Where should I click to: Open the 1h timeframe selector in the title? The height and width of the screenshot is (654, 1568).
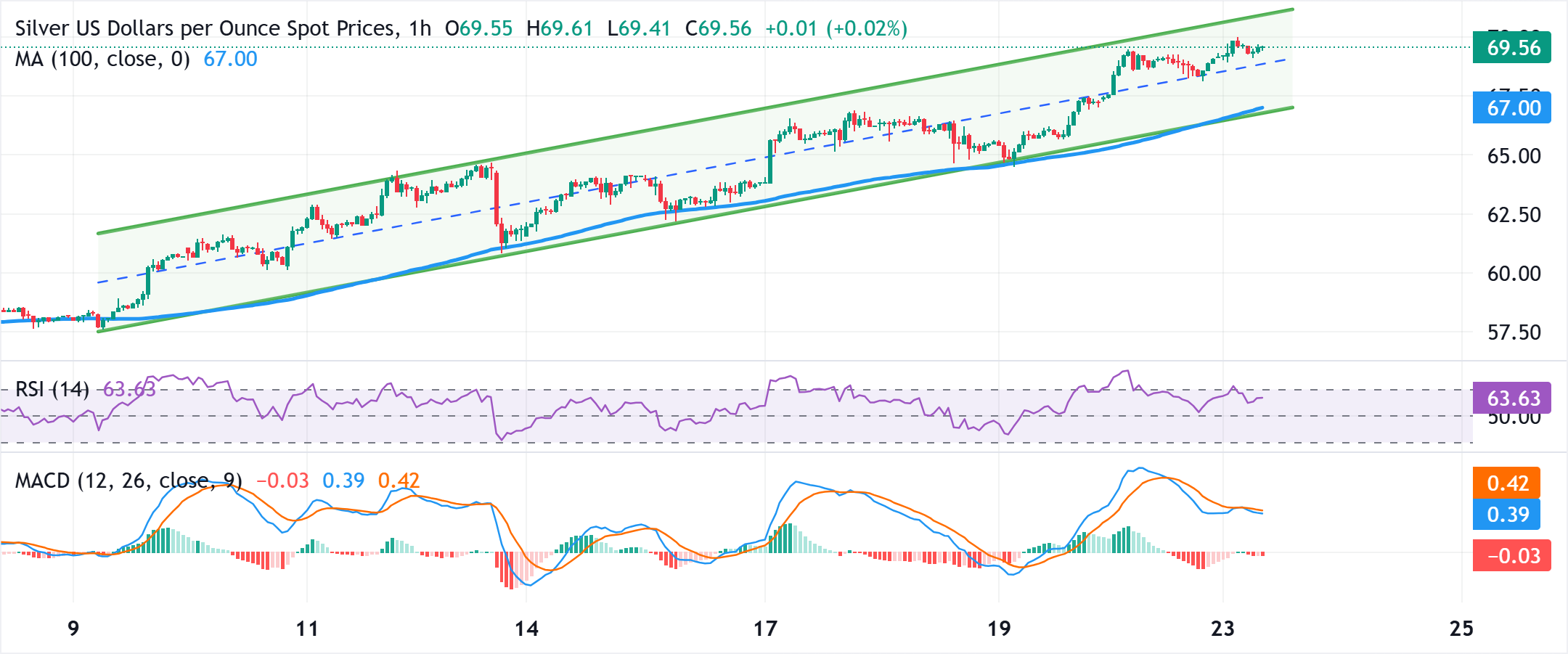[x=421, y=28]
